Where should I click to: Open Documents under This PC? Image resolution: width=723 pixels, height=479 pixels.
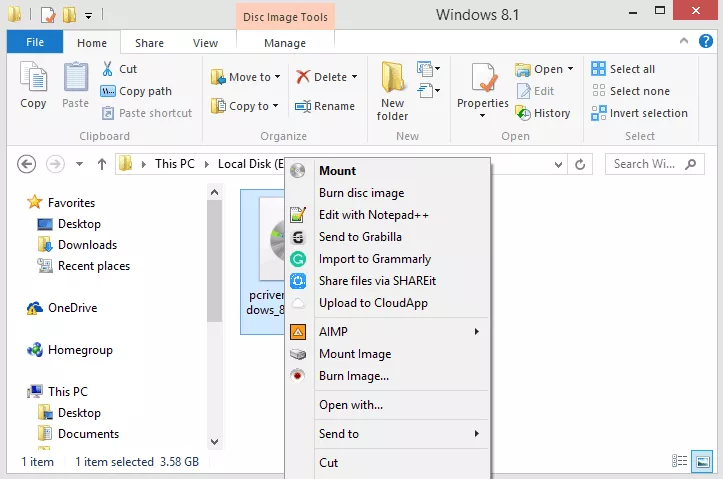click(78, 434)
